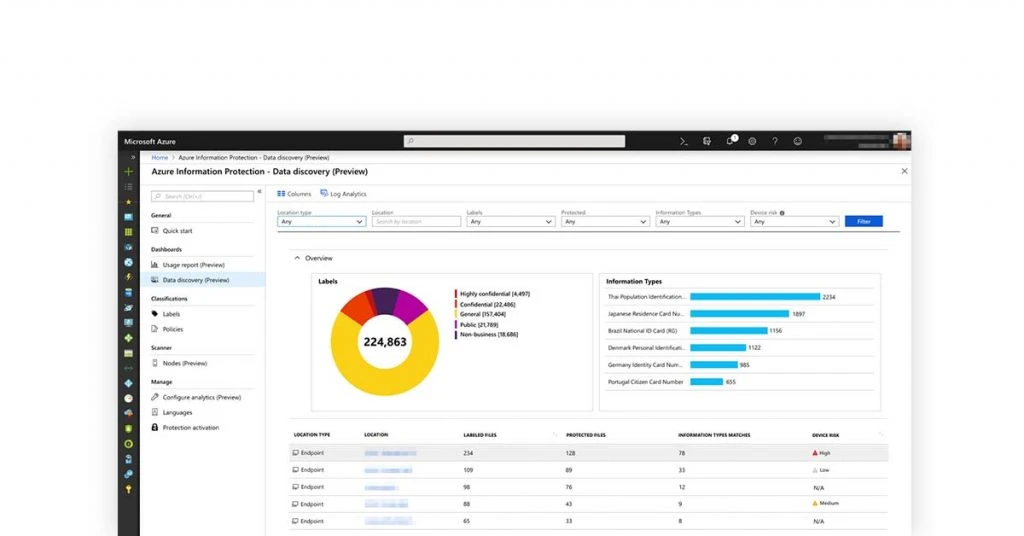Click the yellow lightning bolt icon in left rail
Viewport: 1024px width, 536px height.
coord(129,277)
